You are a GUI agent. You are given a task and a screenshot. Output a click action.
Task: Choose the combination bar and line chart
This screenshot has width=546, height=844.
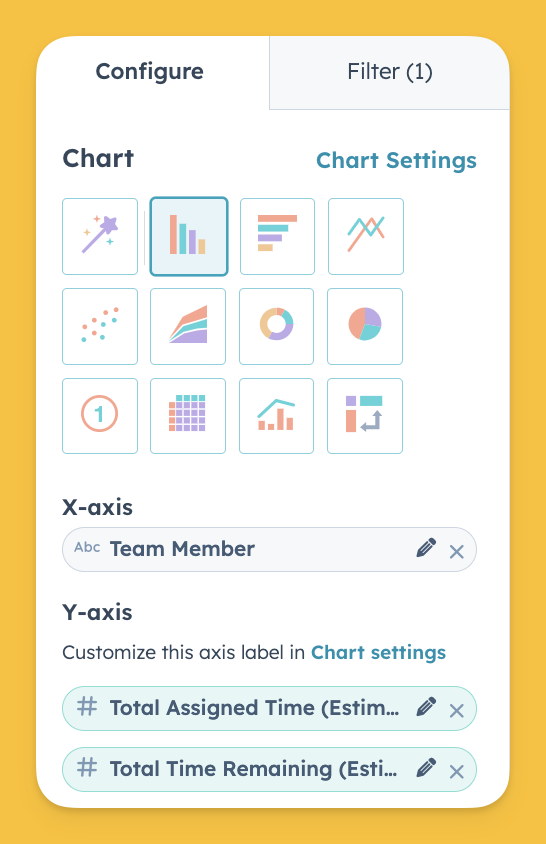click(x=277, y=416)
